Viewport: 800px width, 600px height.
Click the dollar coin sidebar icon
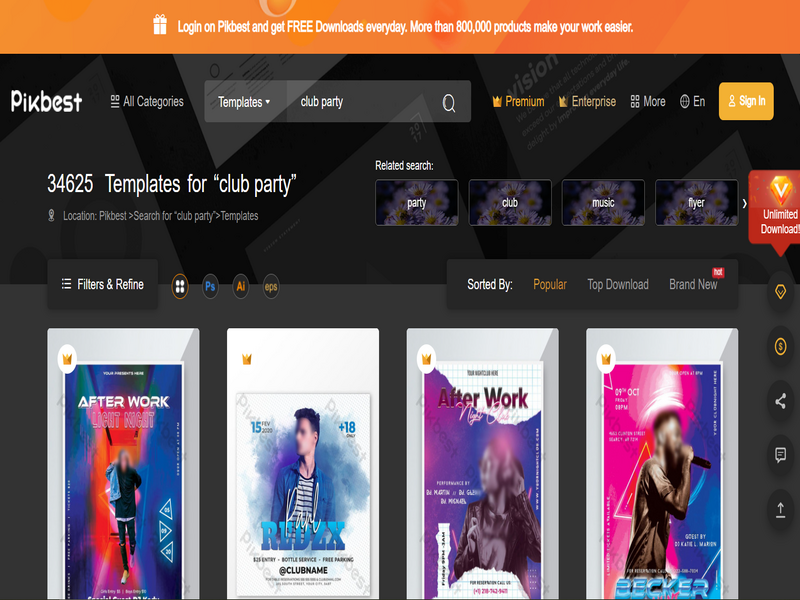coord(780,346)
